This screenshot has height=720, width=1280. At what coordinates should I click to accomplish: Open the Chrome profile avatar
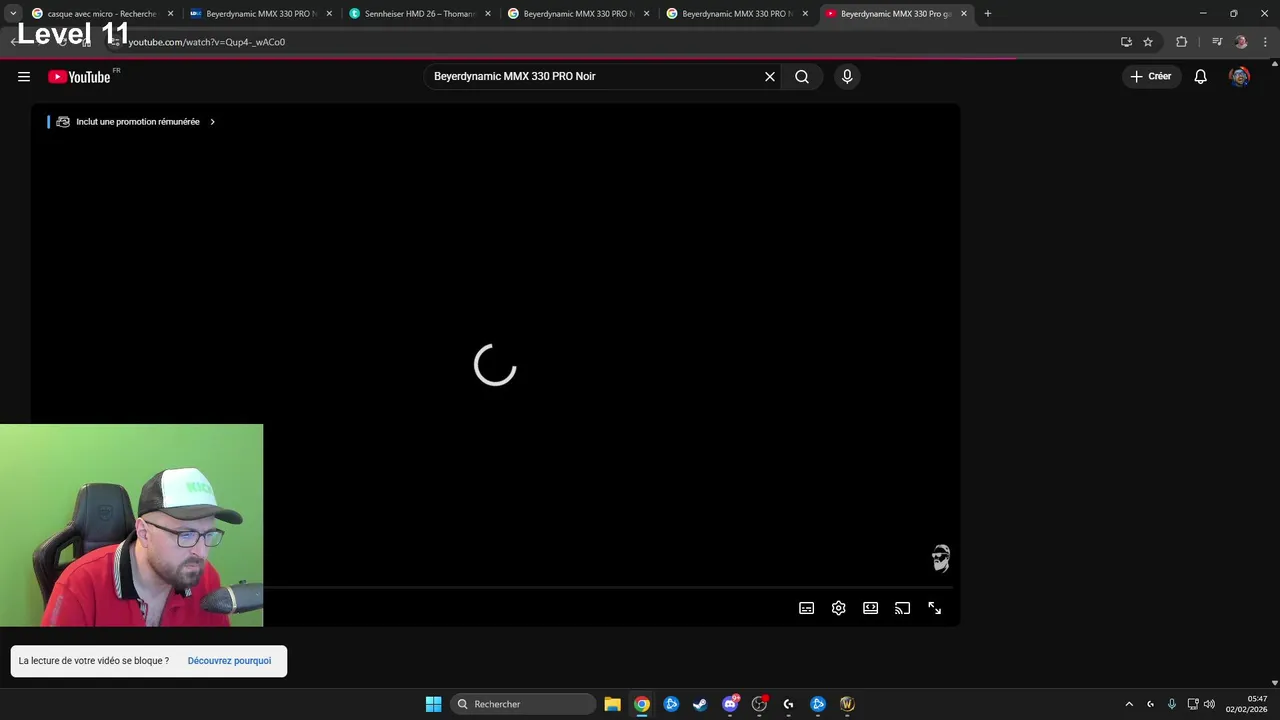(x=1241, y=42)
